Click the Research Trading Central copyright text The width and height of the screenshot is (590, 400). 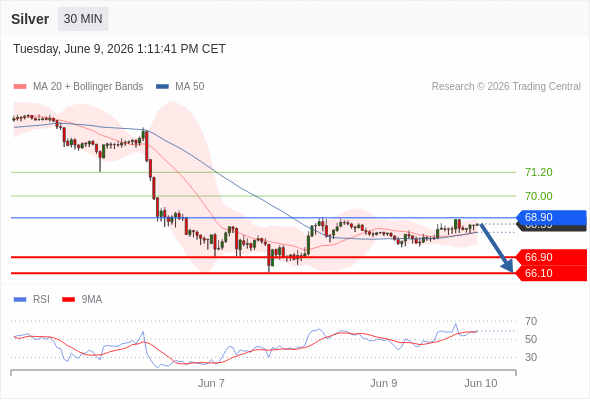pyautogui.click(x=506, y=87)
